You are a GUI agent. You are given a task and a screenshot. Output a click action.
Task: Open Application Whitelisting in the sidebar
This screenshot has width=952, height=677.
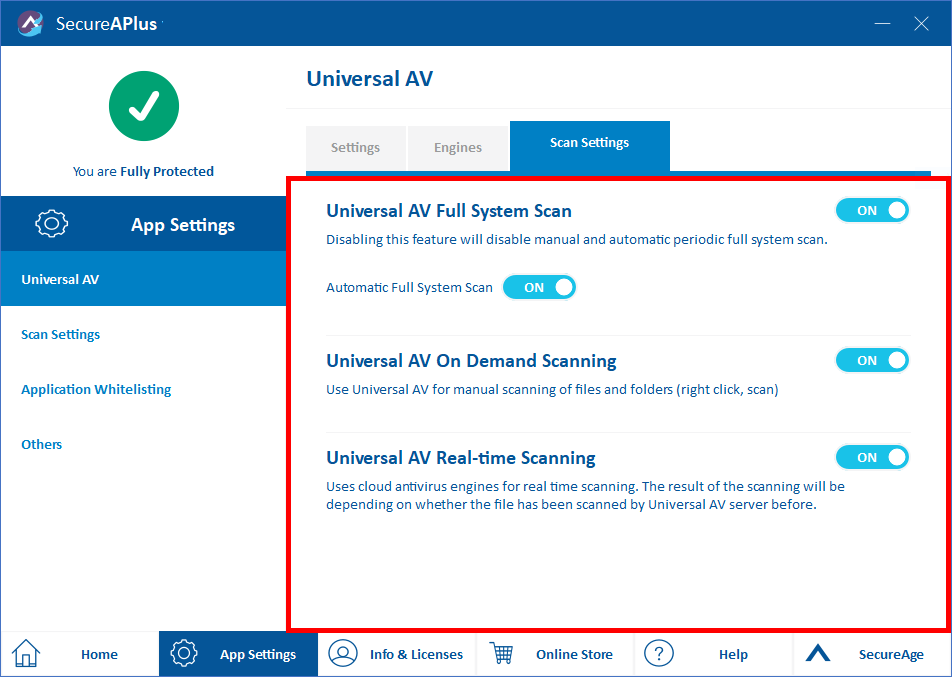pyautogui.click(x=96, y=389)
